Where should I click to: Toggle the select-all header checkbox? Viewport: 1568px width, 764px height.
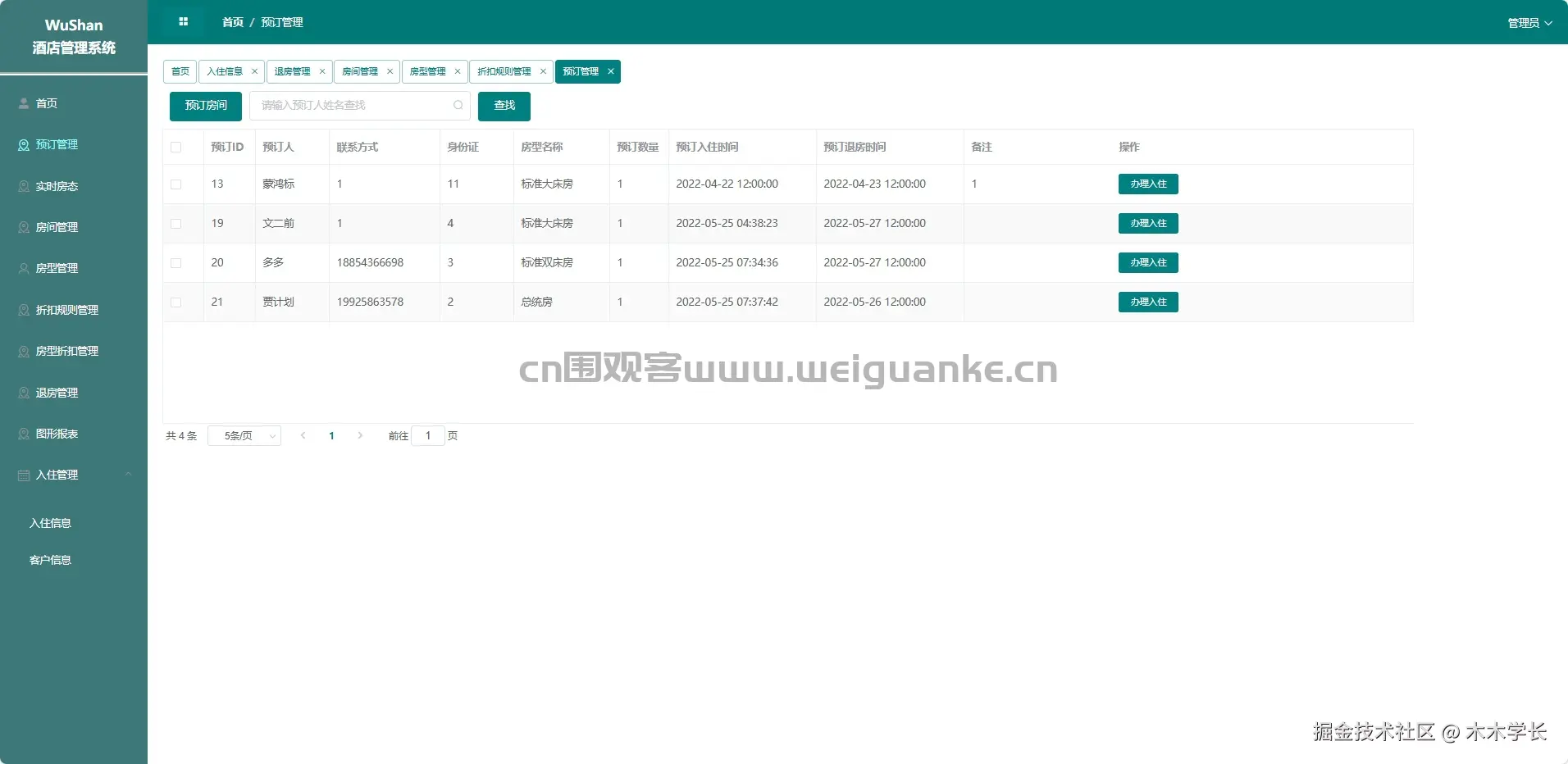click(x=175, y=147)
